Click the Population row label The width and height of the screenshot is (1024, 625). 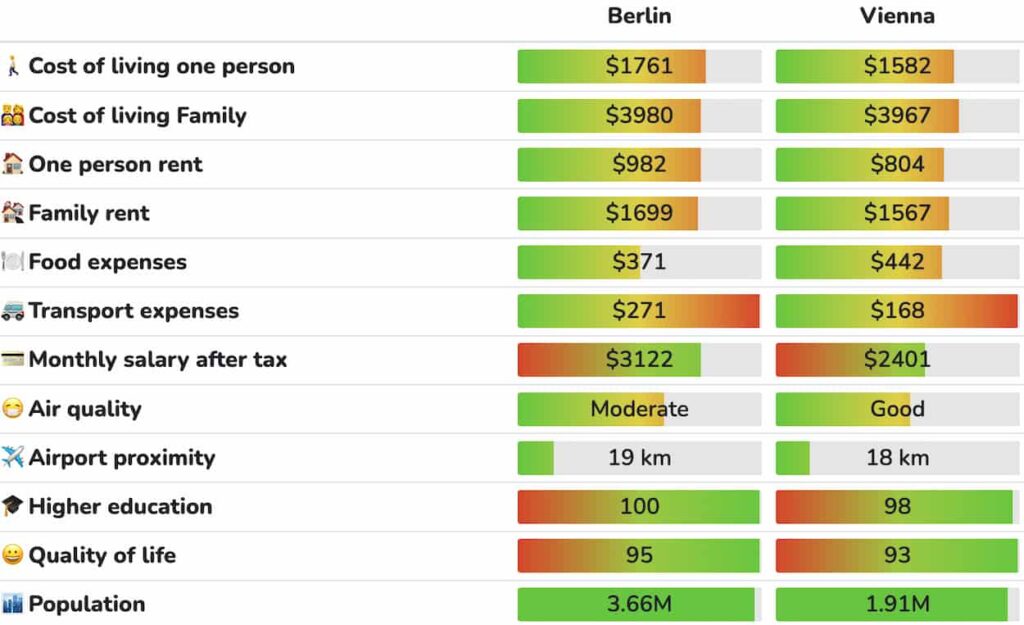(86, 604)
